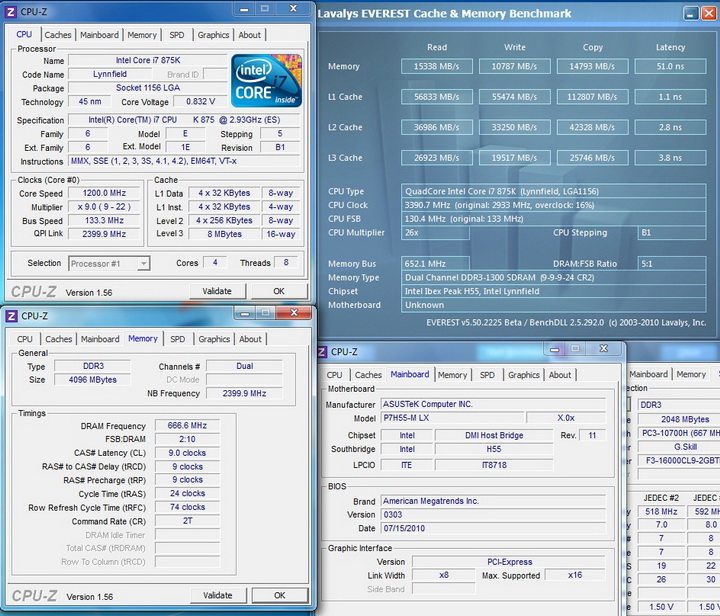Open Graphics tab in the Memory window
This screenshot has height=616, width=720.
click(214, 339)
